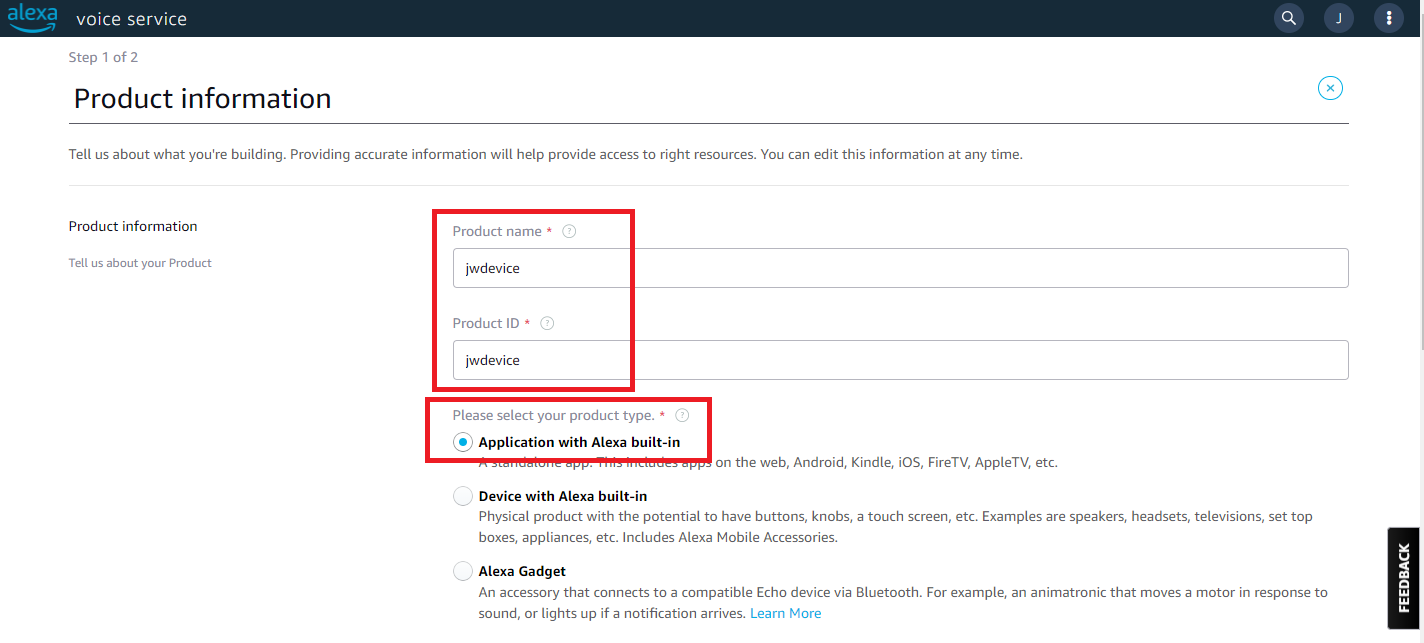Click the 'Product information' sidebar section label
1424x643 pixels.
coord(133,226)
